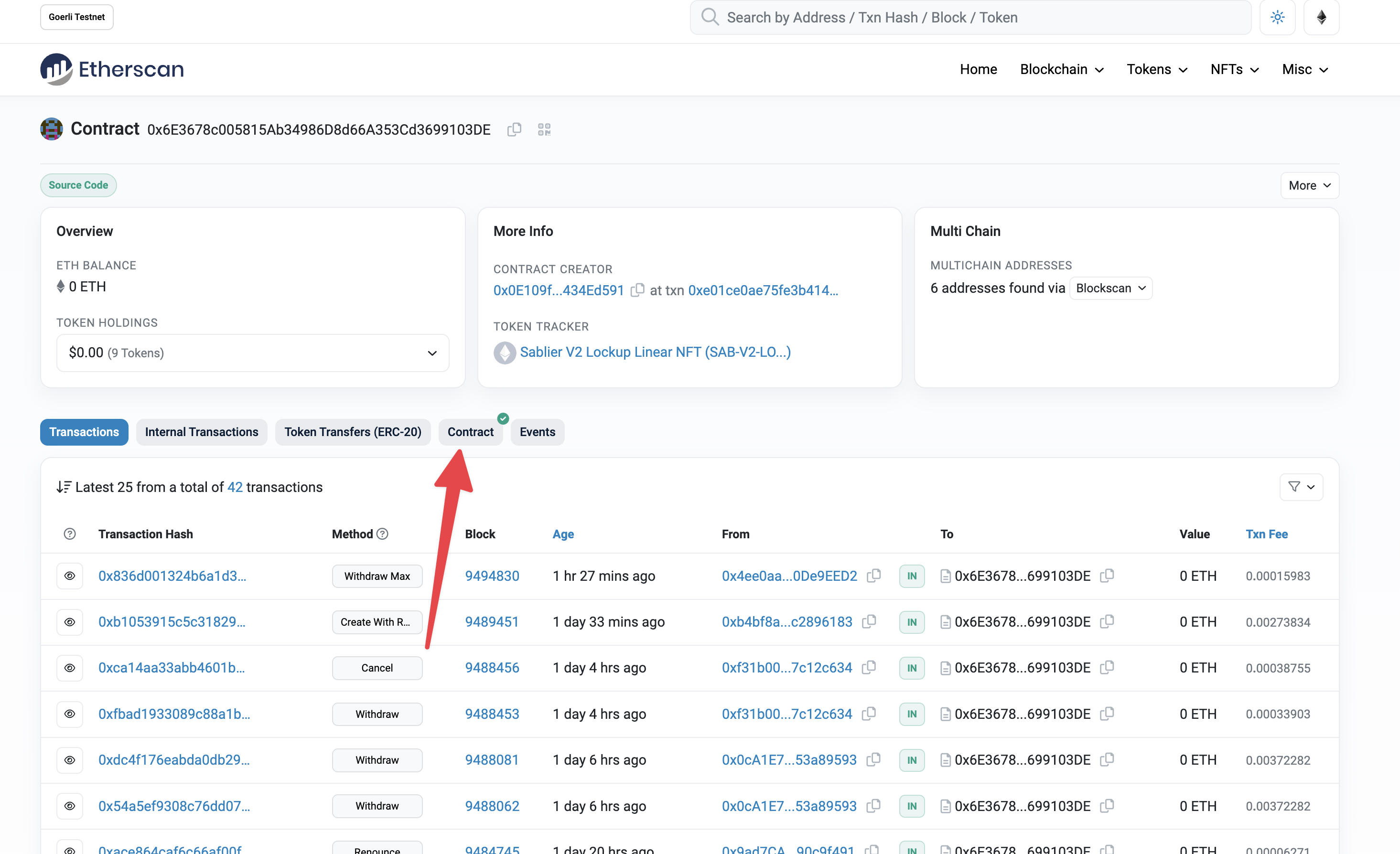Copy From address in block 9488062 row
Viewport: 1400px width, 854px height.
874,806
